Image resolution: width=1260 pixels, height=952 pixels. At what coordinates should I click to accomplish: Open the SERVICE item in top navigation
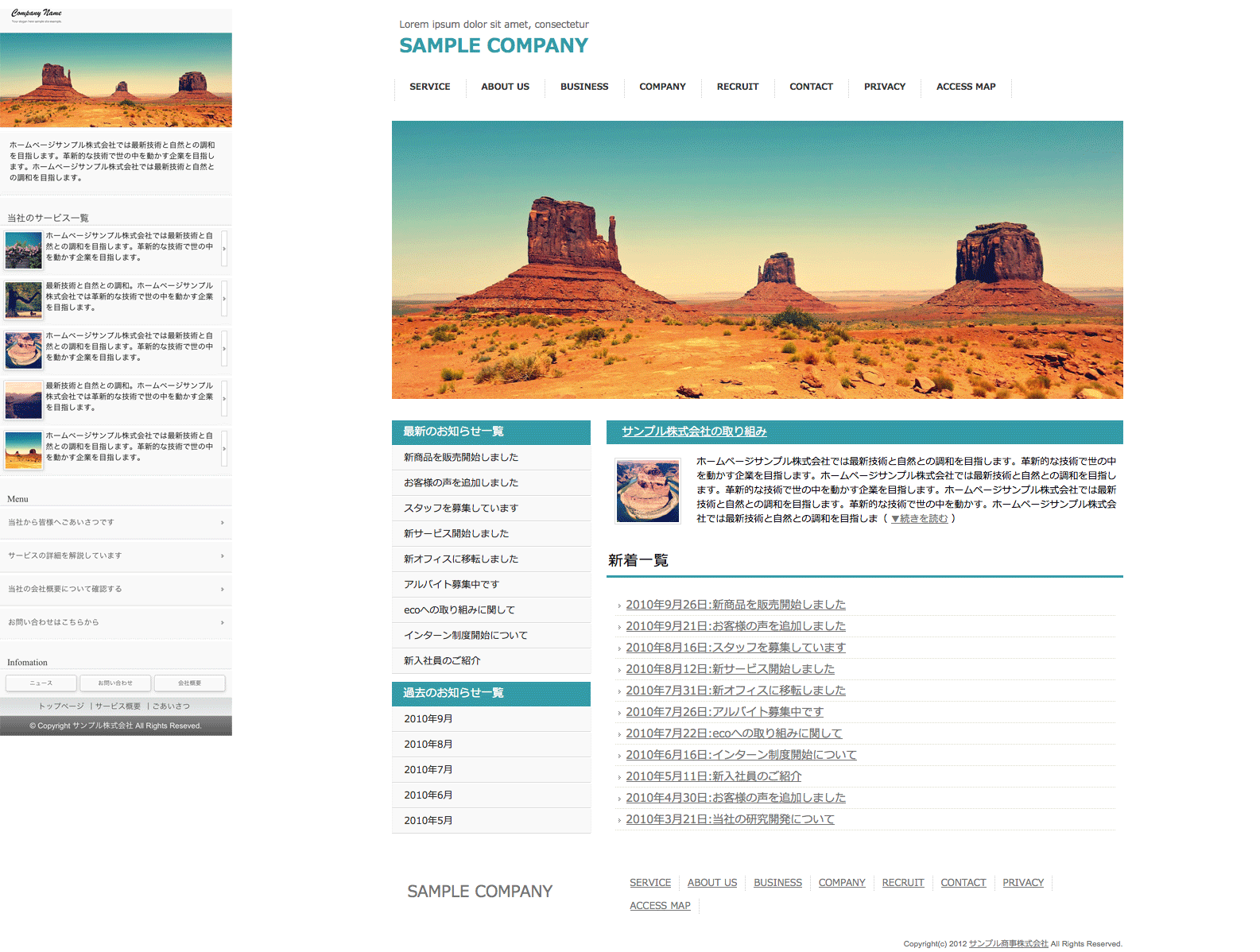(x=429, y=87)
